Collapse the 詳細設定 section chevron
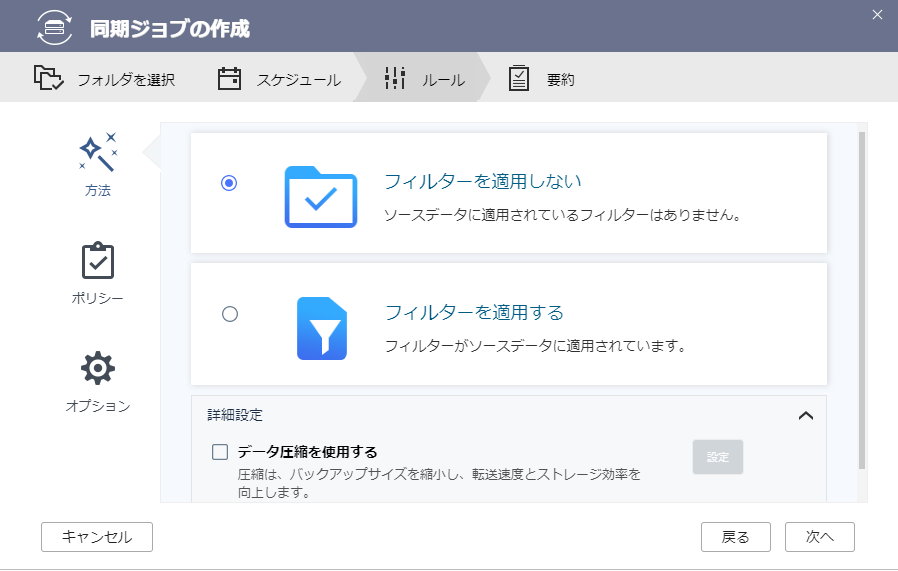Viewport: 898px width, 571px height. coord(806,415)
